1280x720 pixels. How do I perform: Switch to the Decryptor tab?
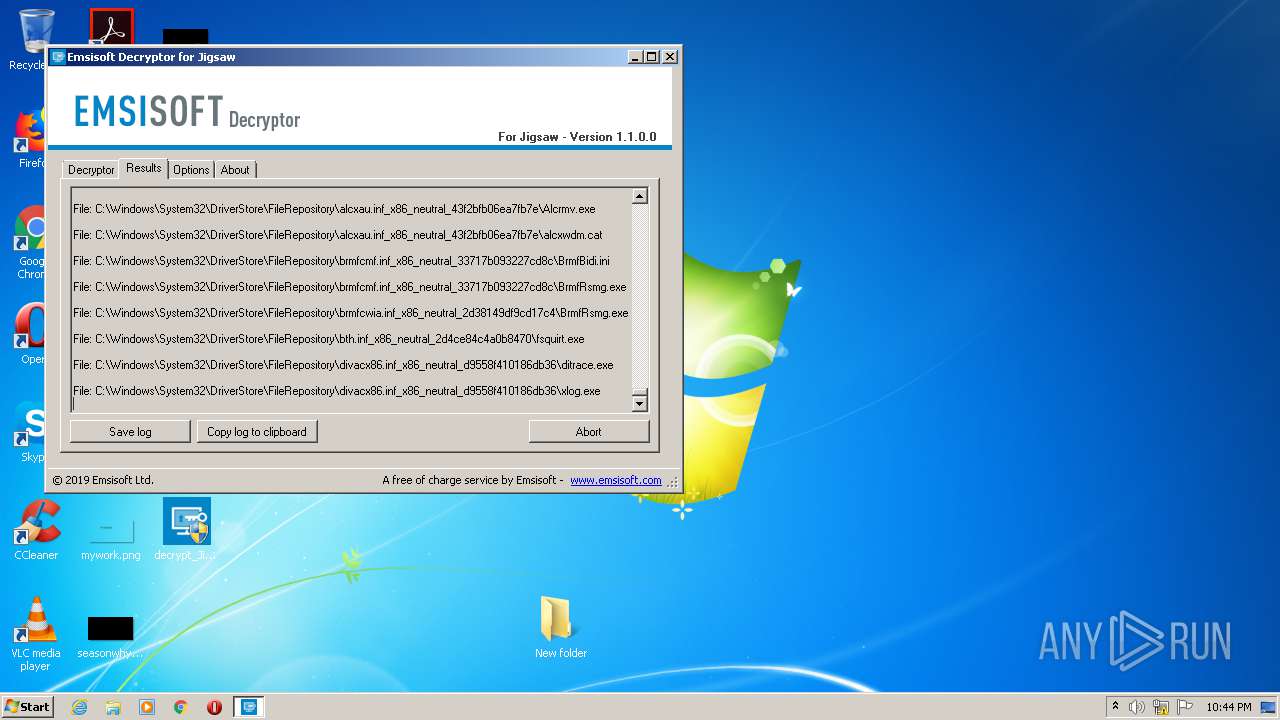point(91,170)
